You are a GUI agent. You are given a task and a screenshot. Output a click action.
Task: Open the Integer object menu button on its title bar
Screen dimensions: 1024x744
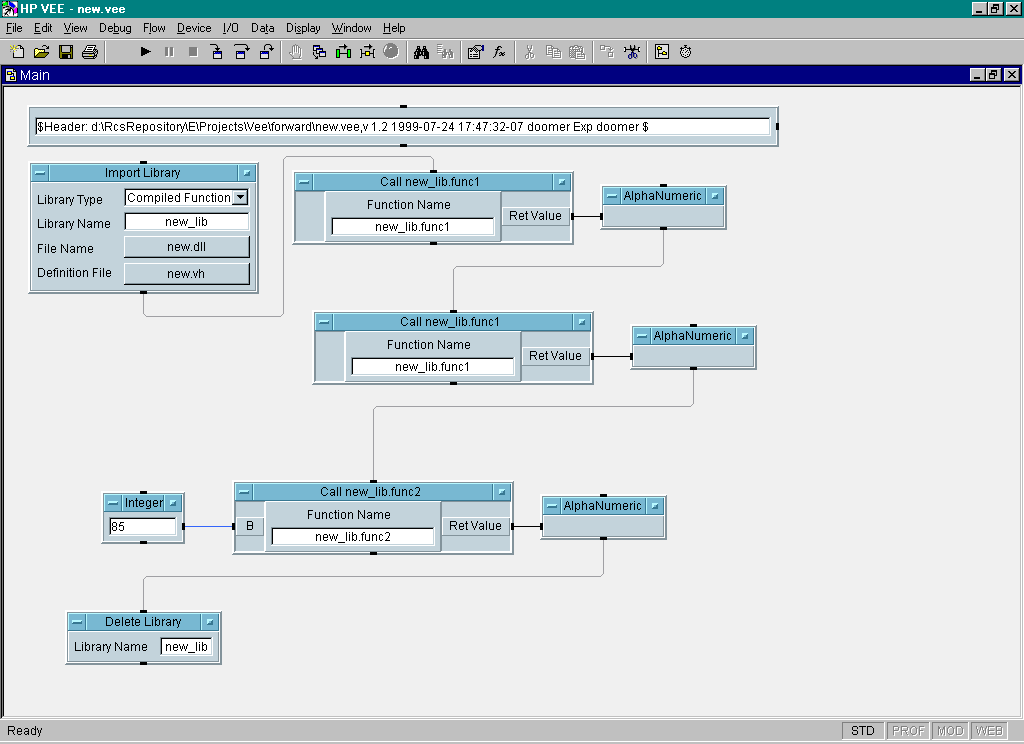(x=173, y=503)
